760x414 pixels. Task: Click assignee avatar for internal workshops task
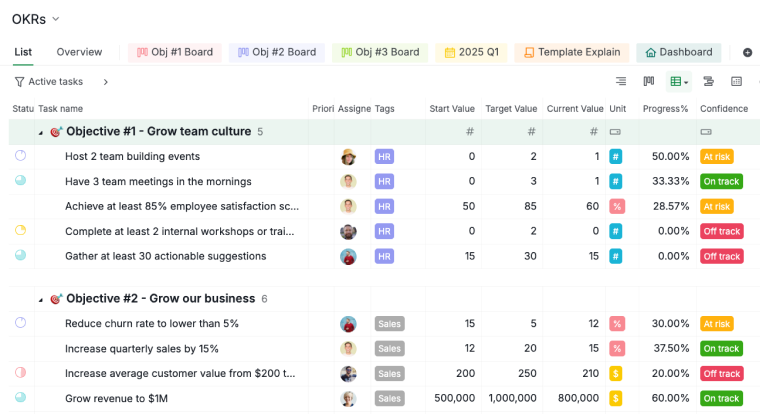348,231
